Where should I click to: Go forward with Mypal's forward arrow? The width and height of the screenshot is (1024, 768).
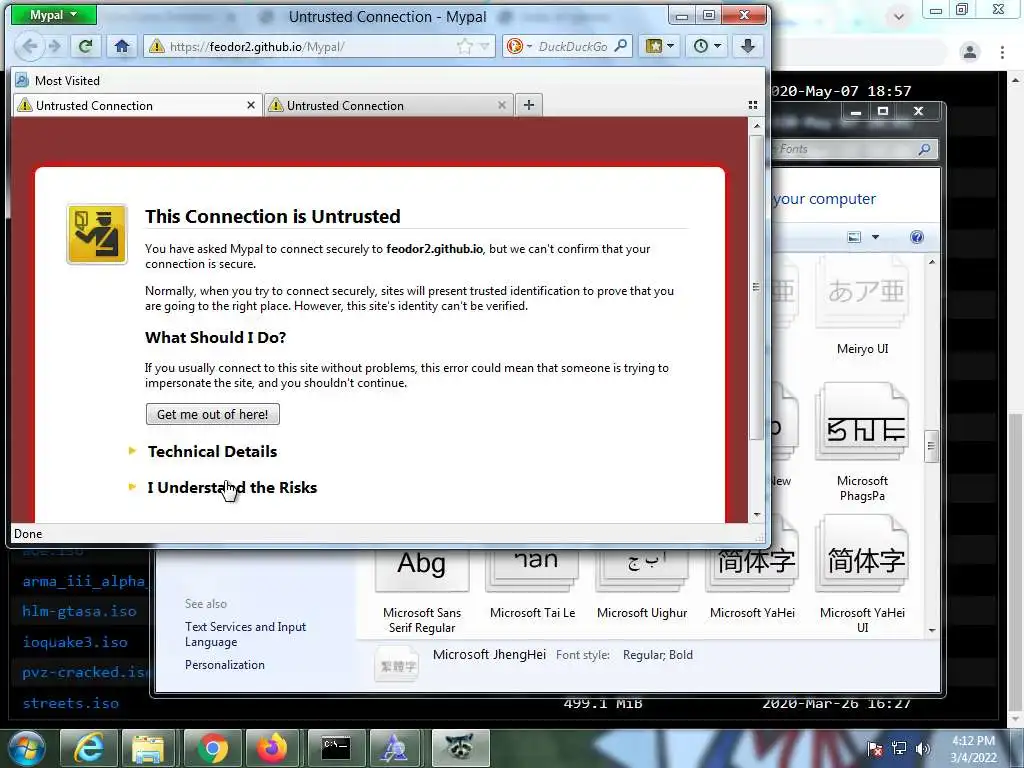tap(55, 46)
